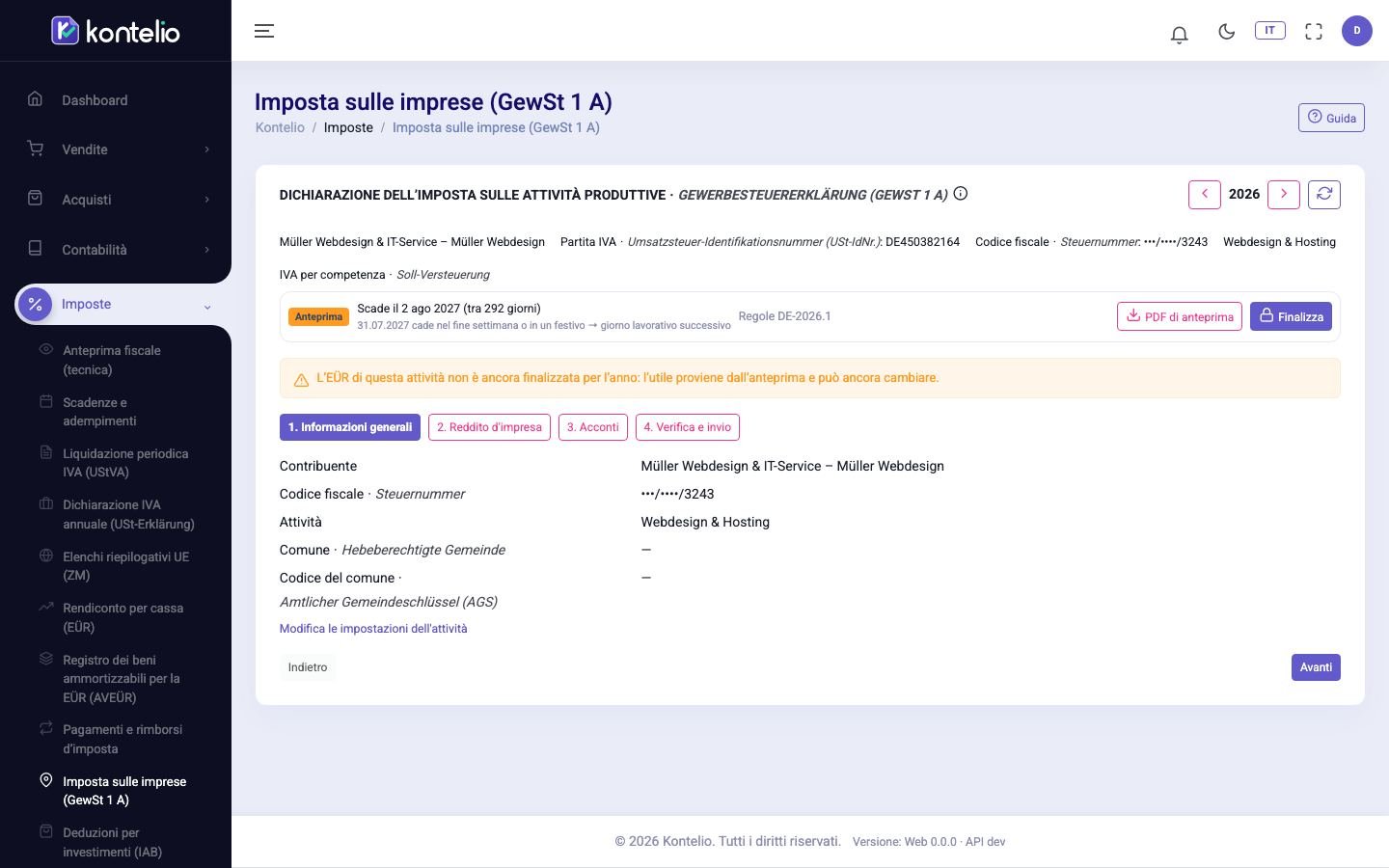Click the Kontelio logo
This screenshot has width=1389, height=868.
(x=116, y=31)
